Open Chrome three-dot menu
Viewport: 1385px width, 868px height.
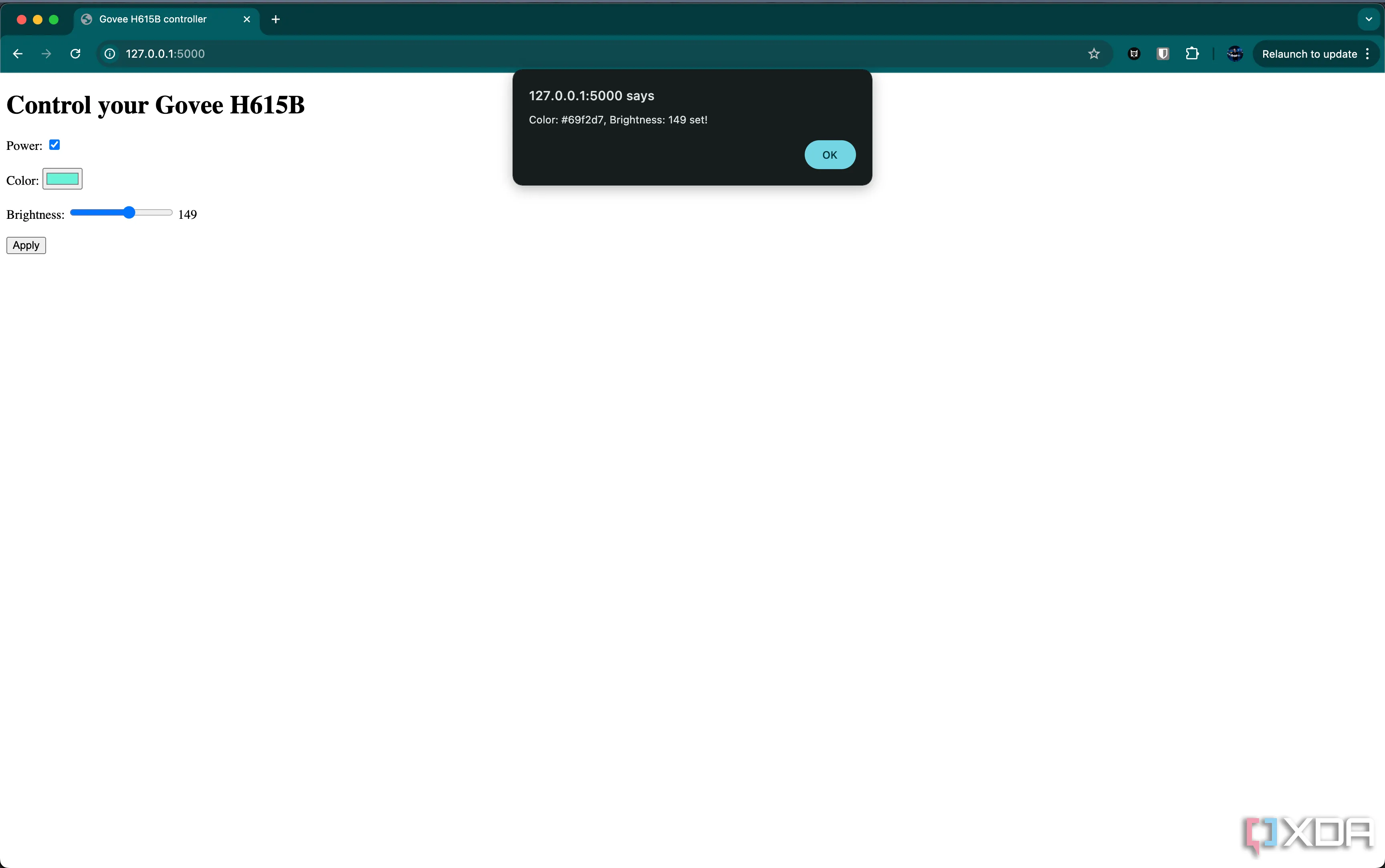pos(1368,54)
